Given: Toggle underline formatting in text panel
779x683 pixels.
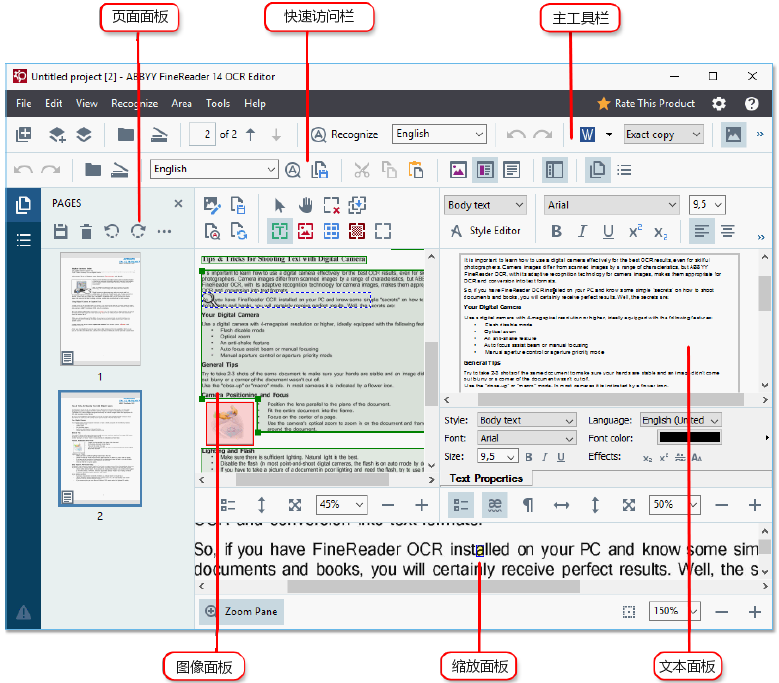Looking at the screenshot, I should click(x=608, y=231).
